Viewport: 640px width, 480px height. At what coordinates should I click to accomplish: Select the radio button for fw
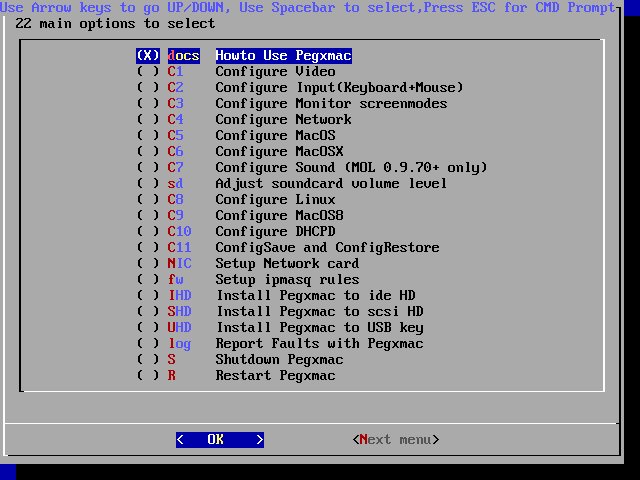pyautogui.click(x=148, y=279)
